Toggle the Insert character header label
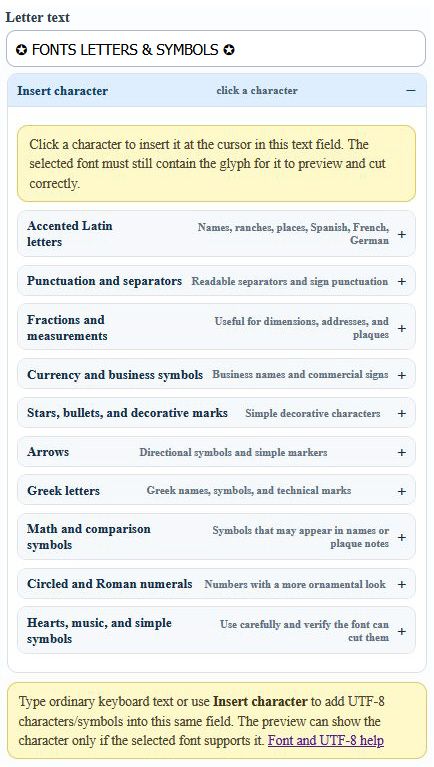 coord(63,91)
